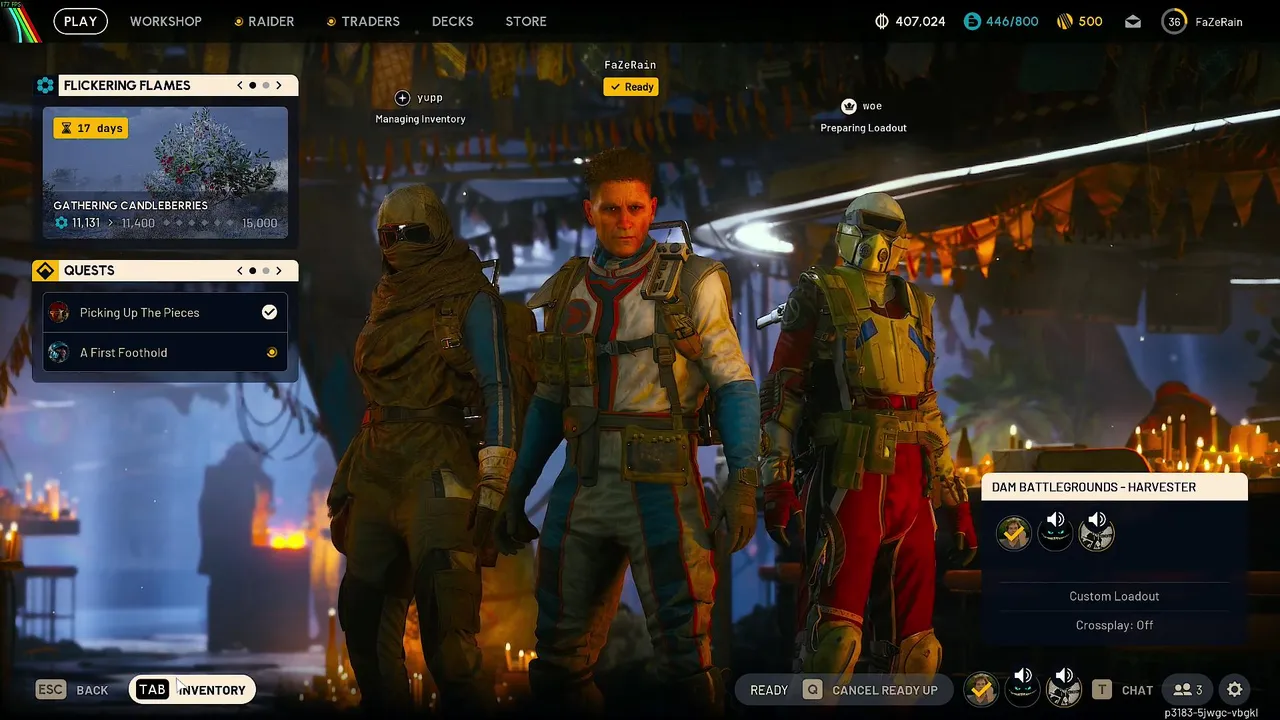Go to next Quests page
Screen dimensions: 1280x720
(279, 271)
